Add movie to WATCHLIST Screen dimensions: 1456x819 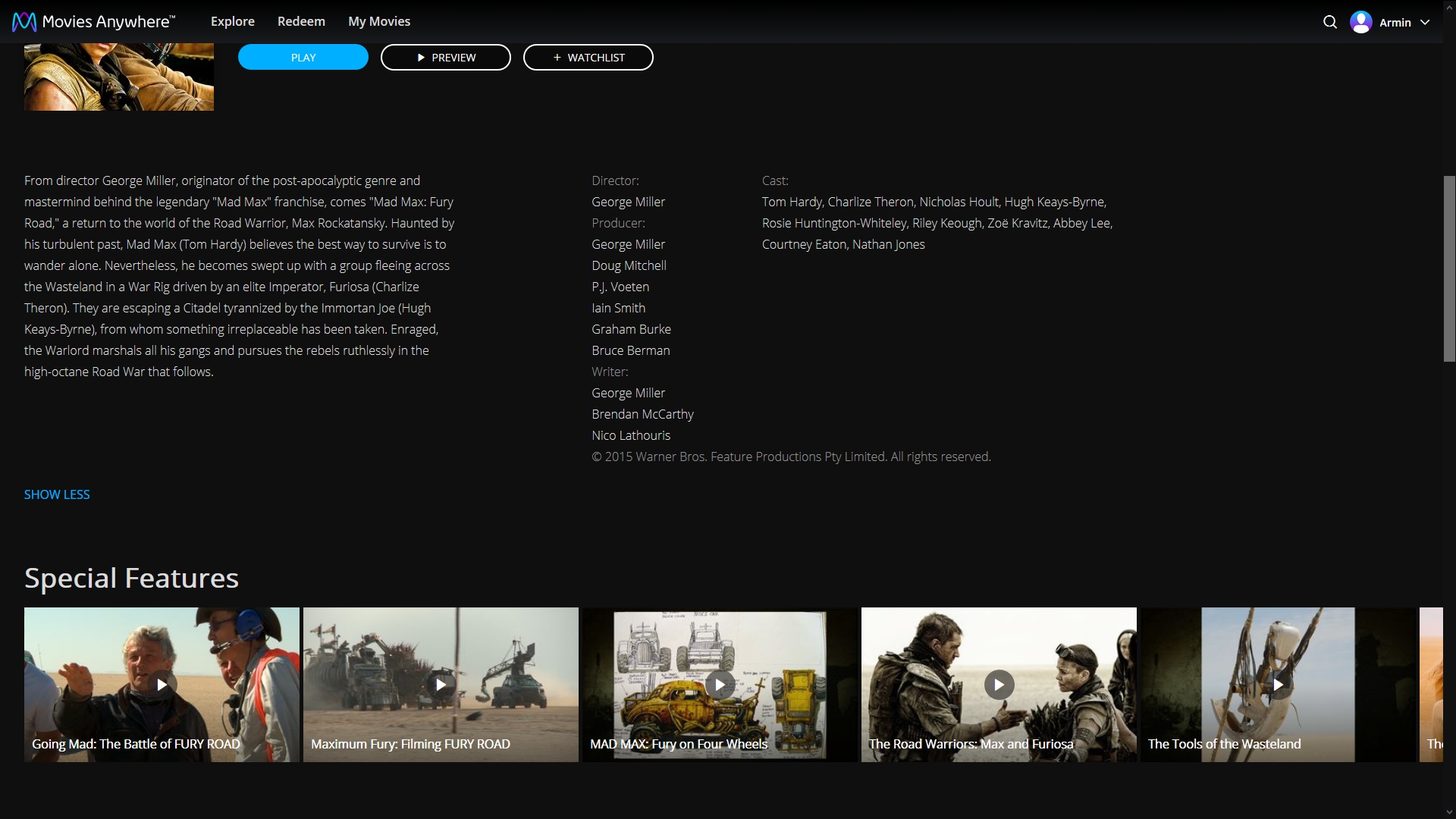pos(588,58)
